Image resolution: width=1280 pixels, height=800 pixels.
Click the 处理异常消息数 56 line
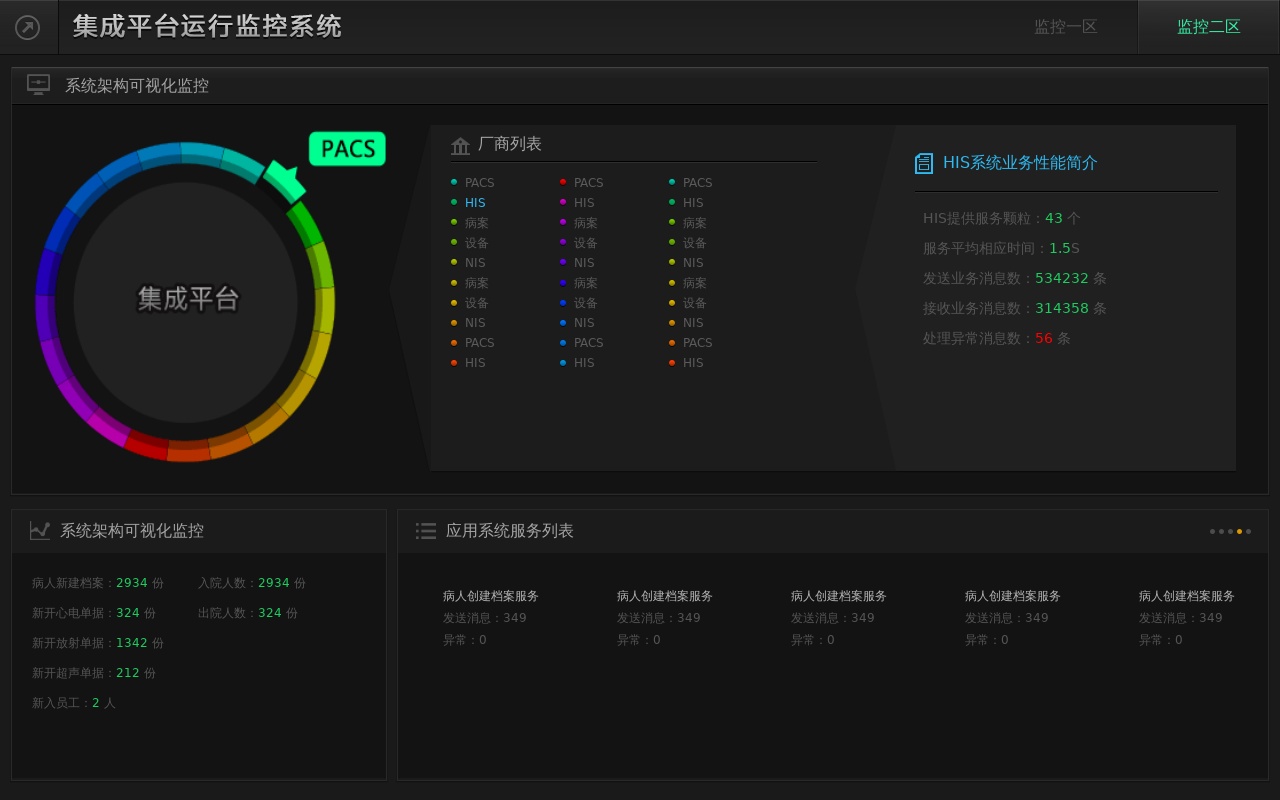click(997, 338)
